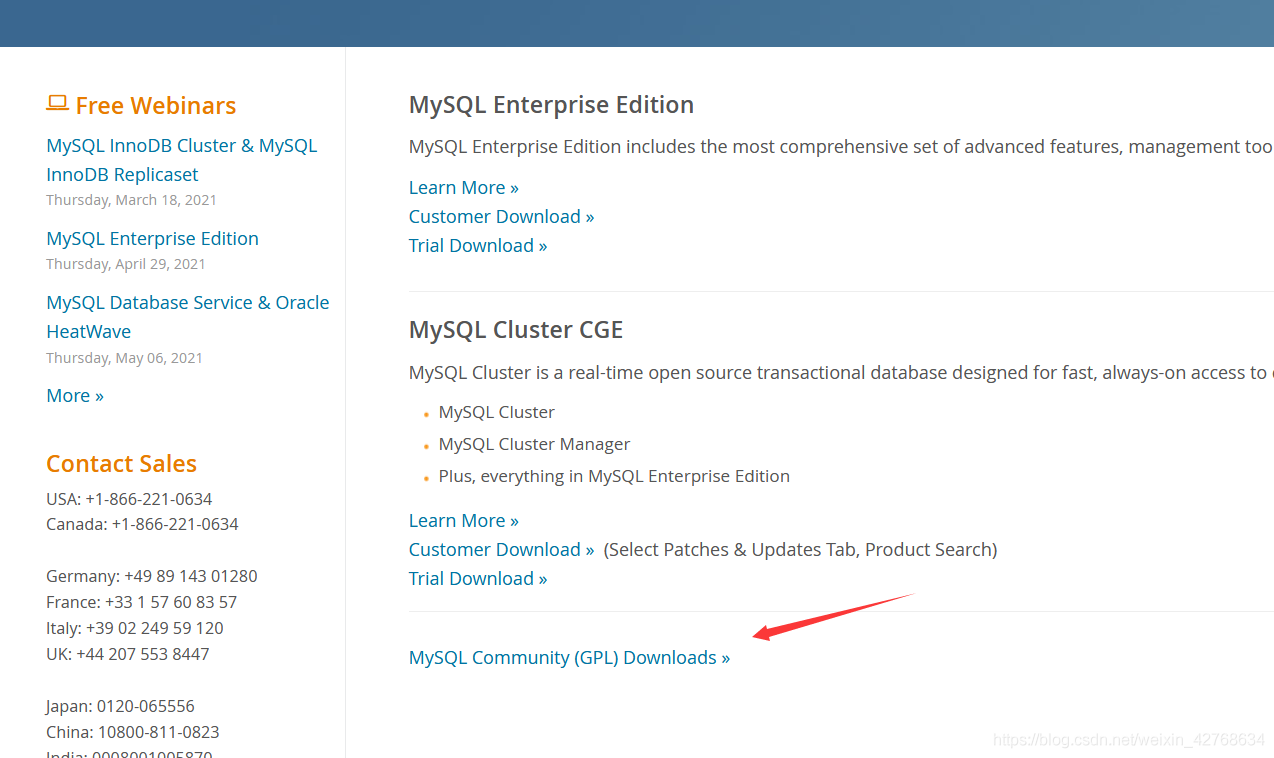Click Trial Download » under MySQL Cluster CGE
The width and height of the screenshot is (1274, 758).
pyautogui.click(x=478, y=578)
